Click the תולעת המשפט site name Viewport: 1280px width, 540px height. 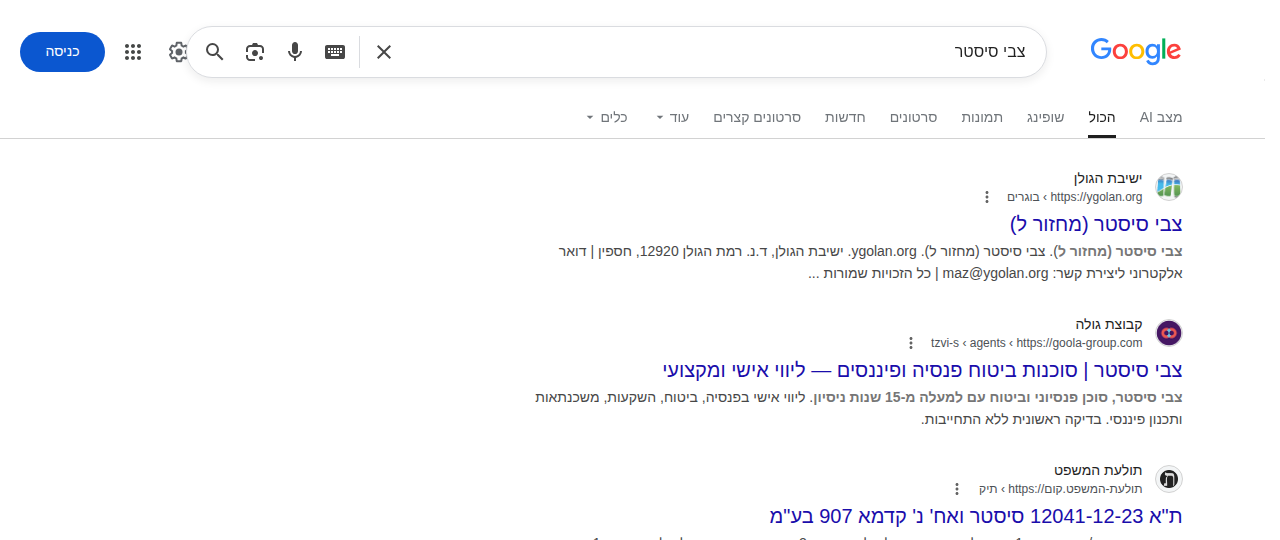pyautogui.click(x=1098, y=470)
